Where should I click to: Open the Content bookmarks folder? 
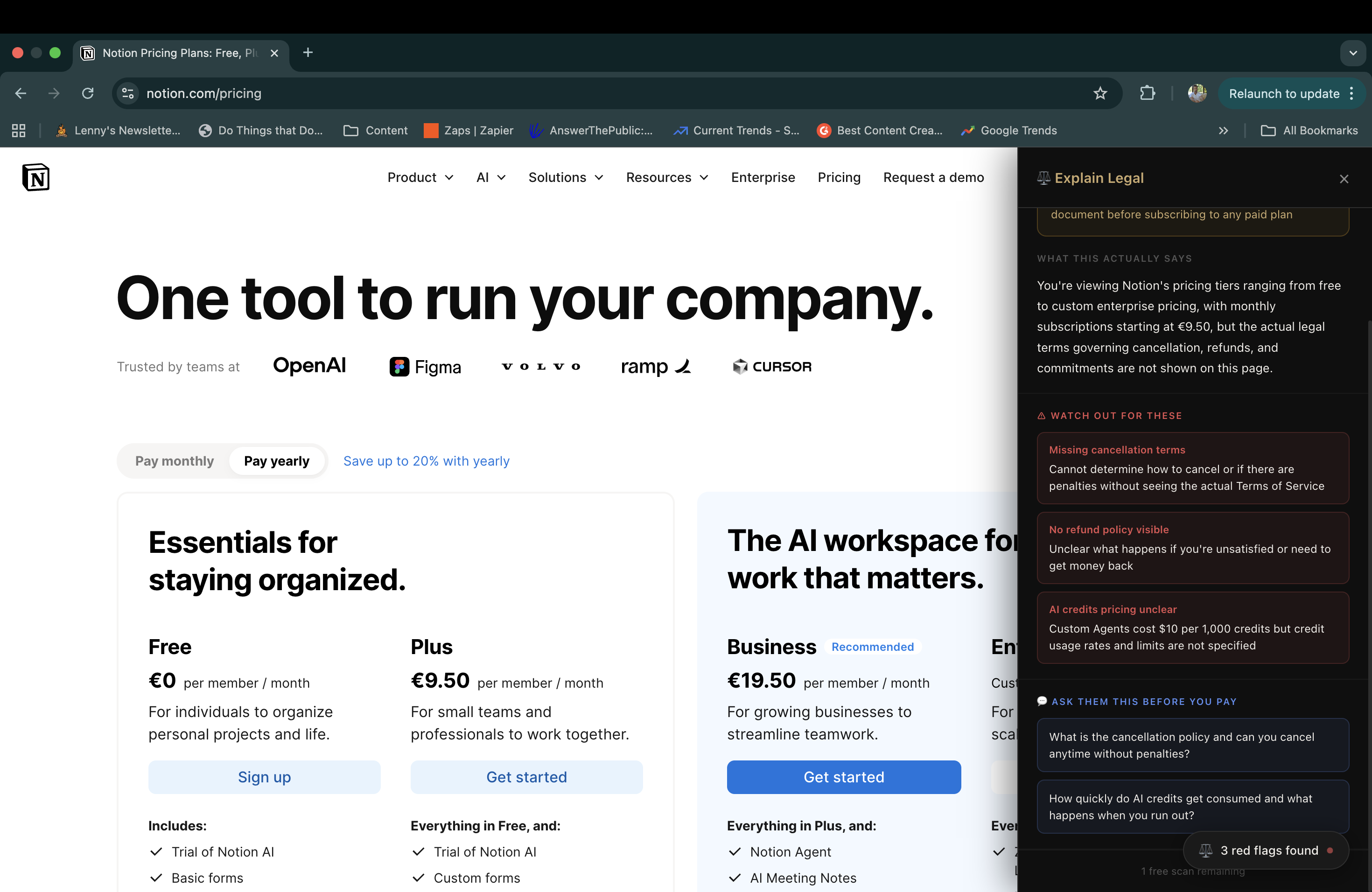coord(375,131)
